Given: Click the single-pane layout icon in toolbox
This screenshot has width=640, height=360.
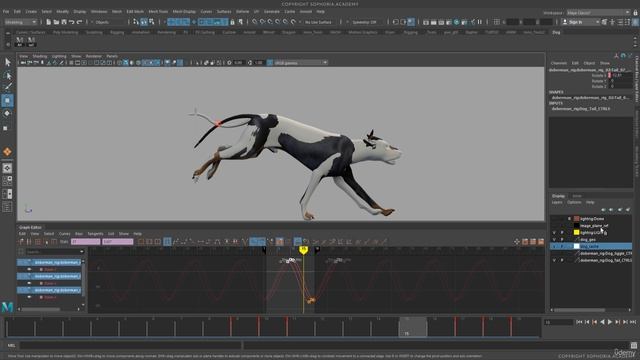Looking at the screenshot, I should point(7,168).
